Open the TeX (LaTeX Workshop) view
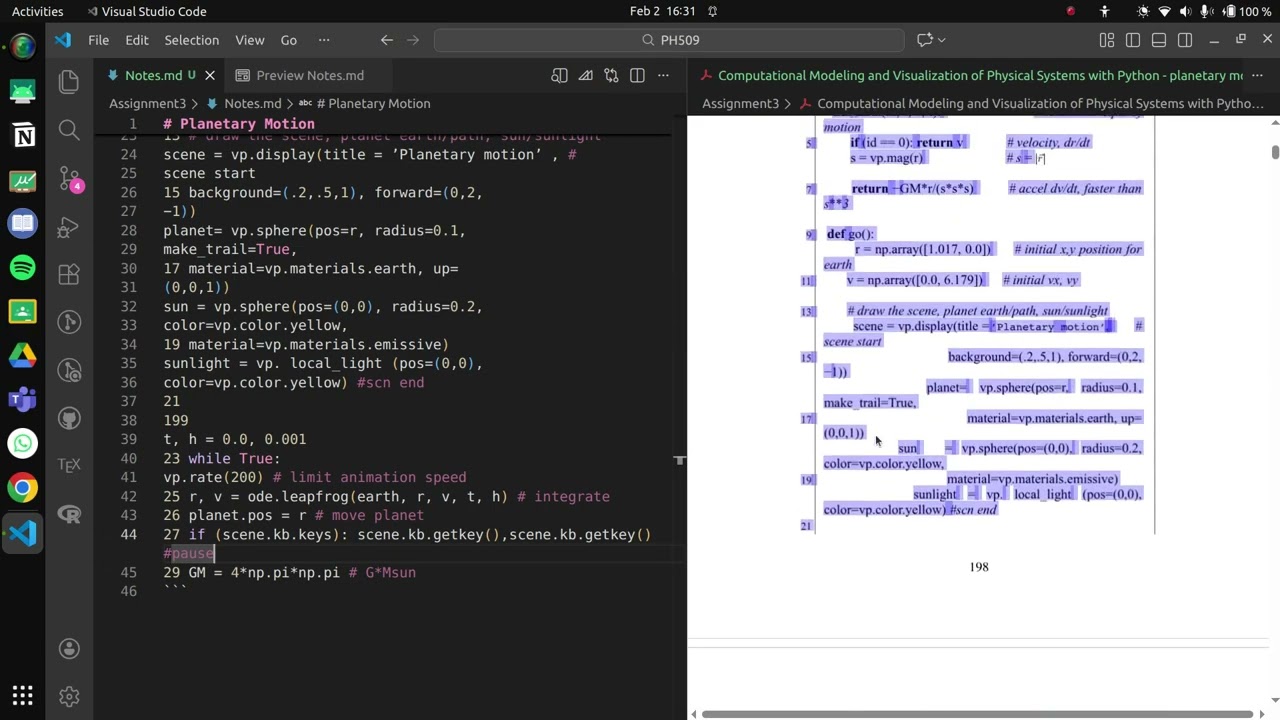 pyautogui.click(x=69, y=466)
